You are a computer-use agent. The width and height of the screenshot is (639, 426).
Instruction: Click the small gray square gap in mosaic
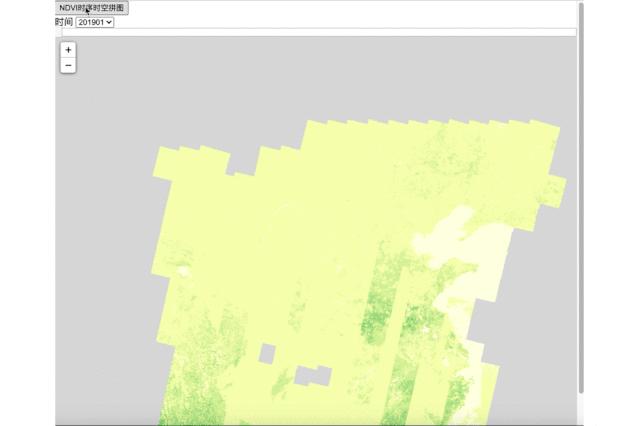coord(266,352)
